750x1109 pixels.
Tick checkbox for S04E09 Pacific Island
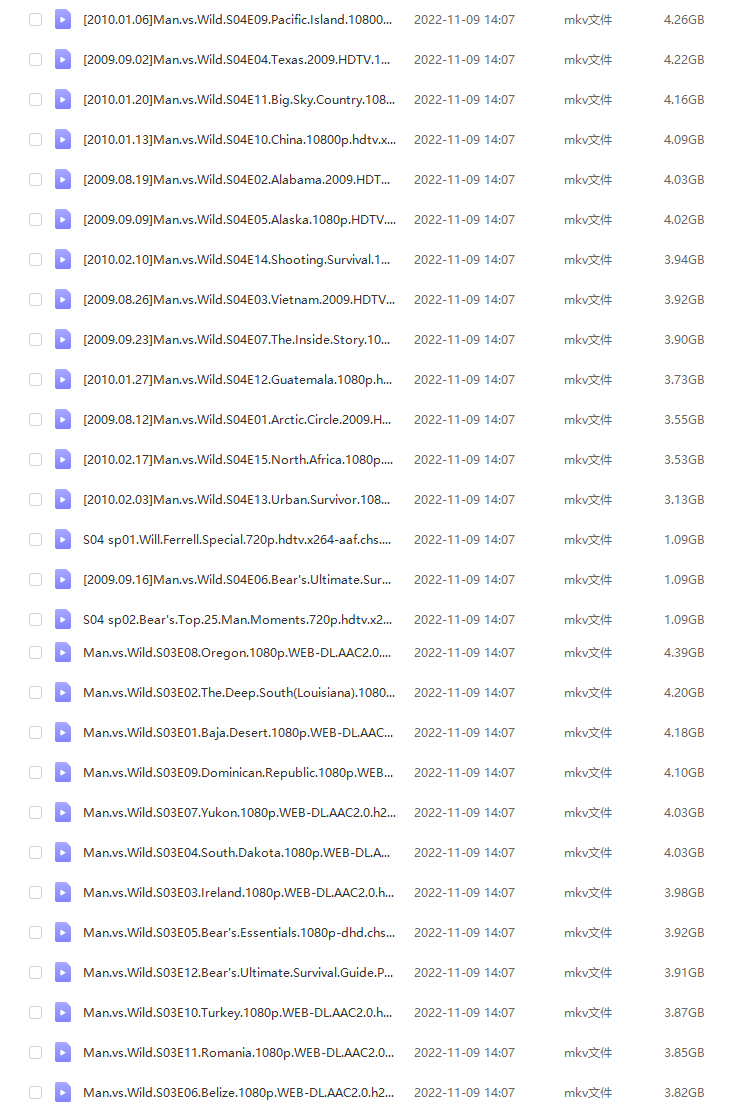(35, 20)
